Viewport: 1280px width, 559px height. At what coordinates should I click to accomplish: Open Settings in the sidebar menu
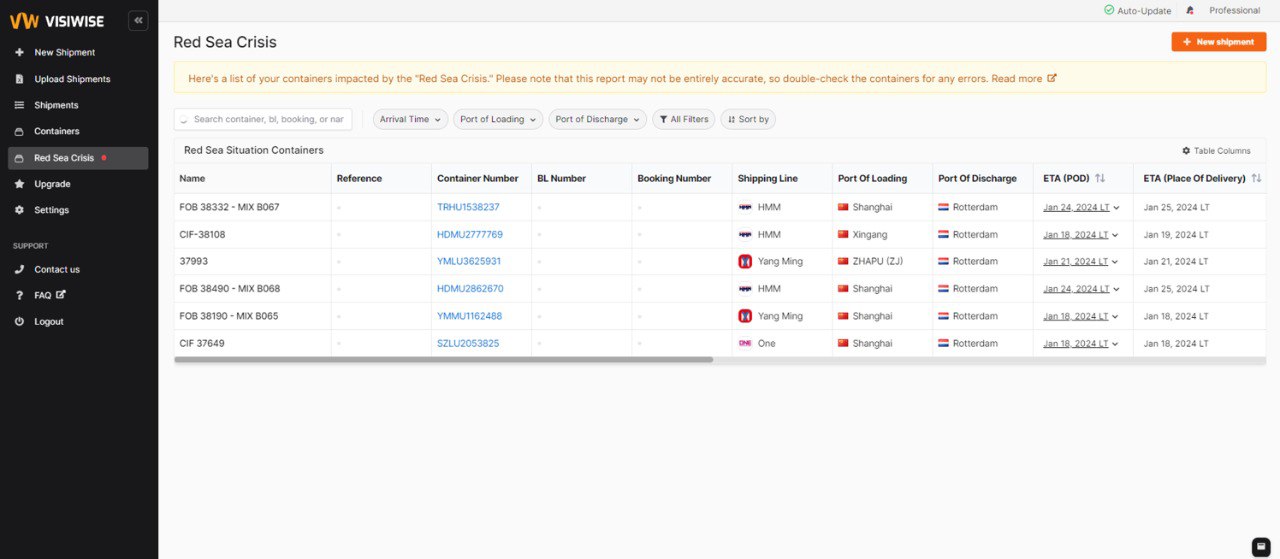point(51,210)
